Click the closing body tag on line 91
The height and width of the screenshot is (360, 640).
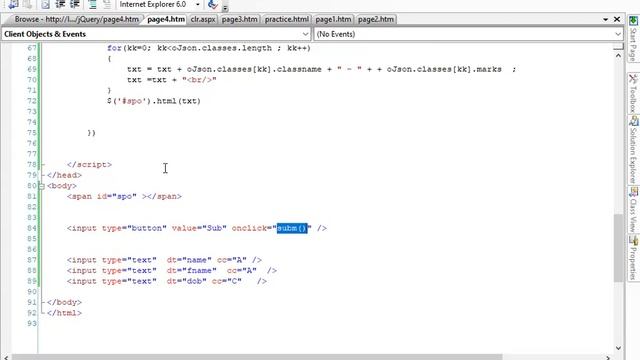[x=64, y=302]
